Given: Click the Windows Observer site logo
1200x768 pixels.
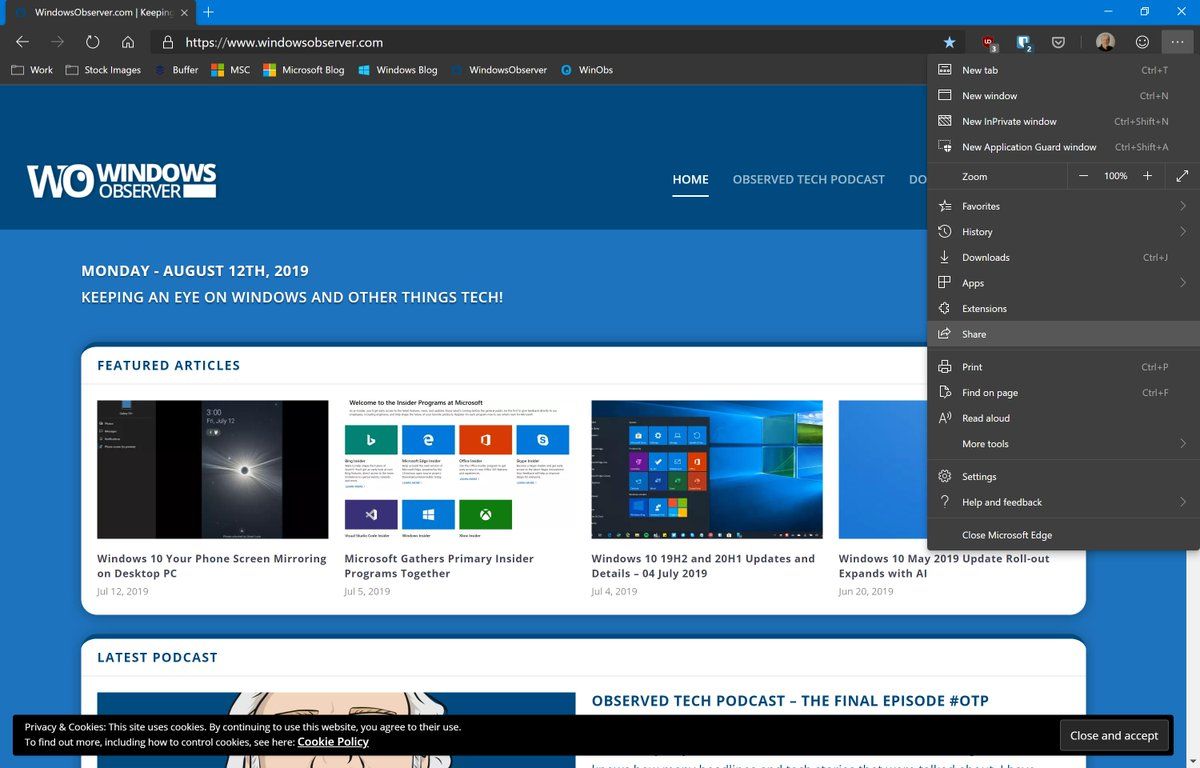Looking at the screenshot, I should click(121, 181).
